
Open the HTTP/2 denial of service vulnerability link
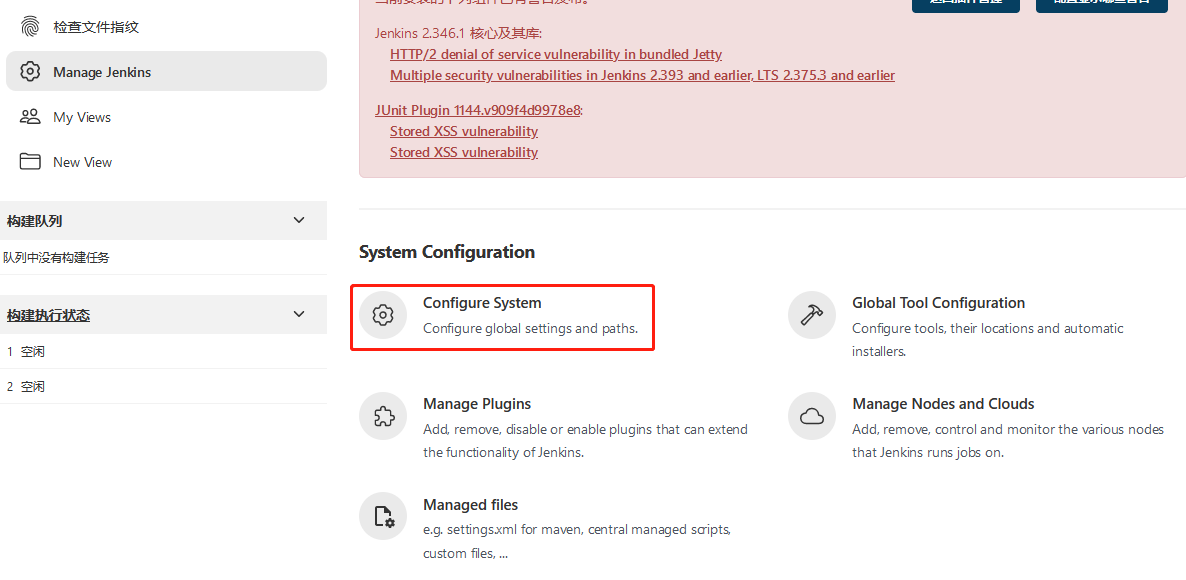pos(556,54)
